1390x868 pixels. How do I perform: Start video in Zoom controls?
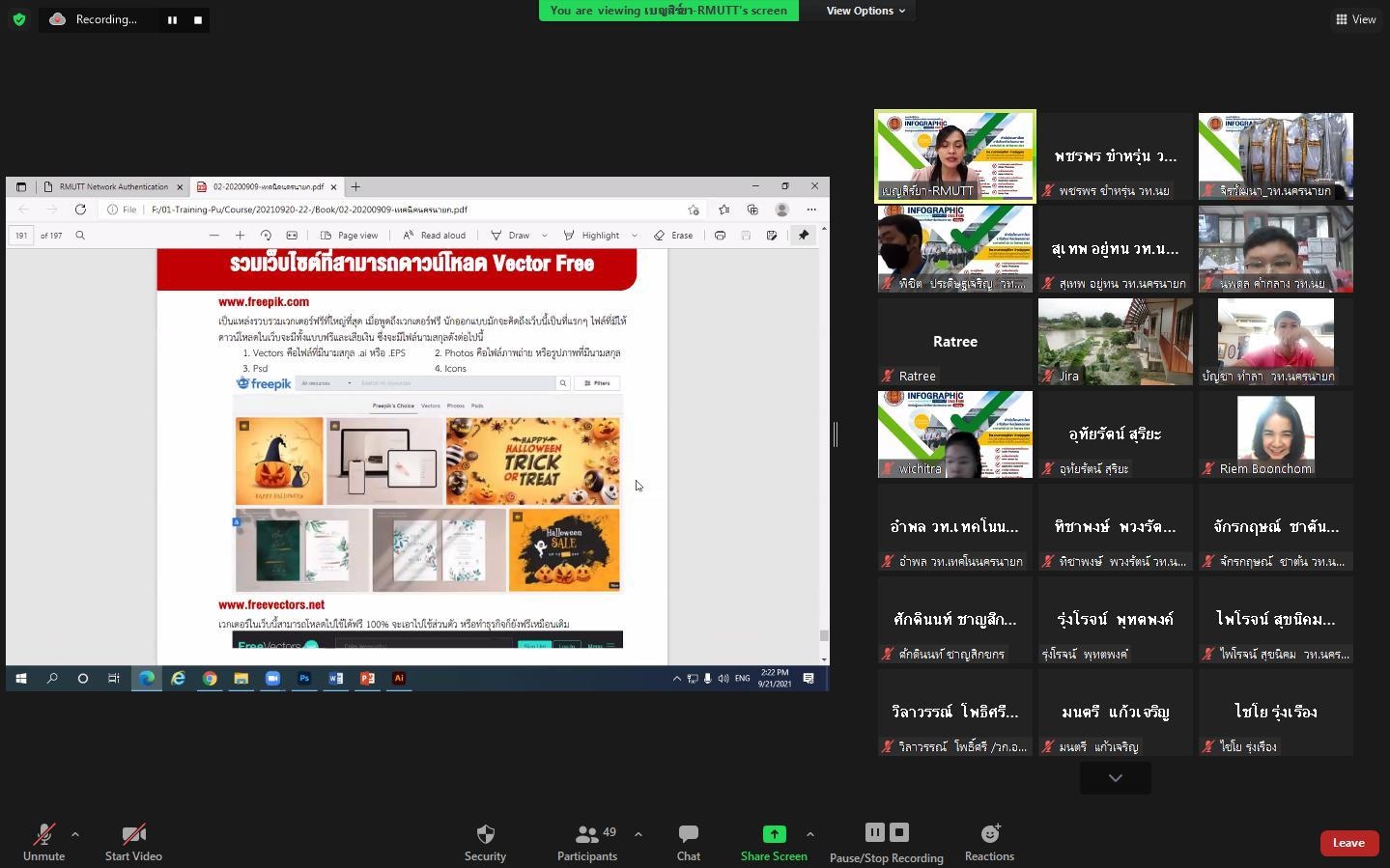pyautogui.click(x=133, y=842)
